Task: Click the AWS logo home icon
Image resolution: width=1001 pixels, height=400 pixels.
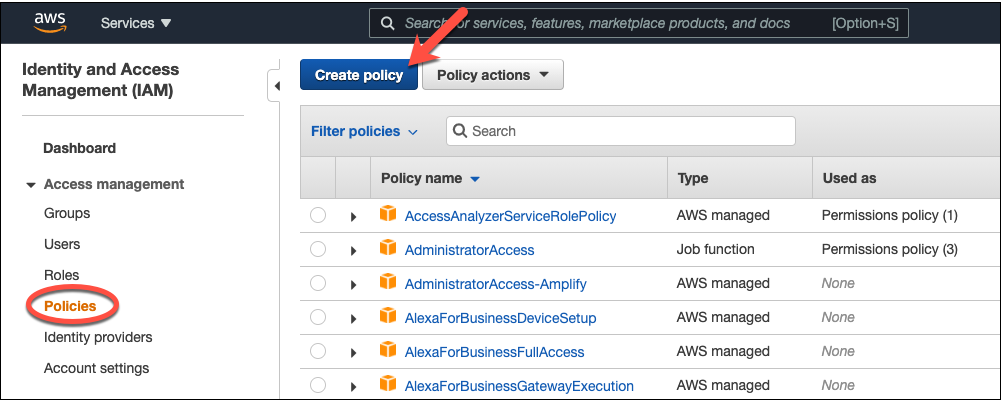Action: pyautogui.click(x=50, y=22)
